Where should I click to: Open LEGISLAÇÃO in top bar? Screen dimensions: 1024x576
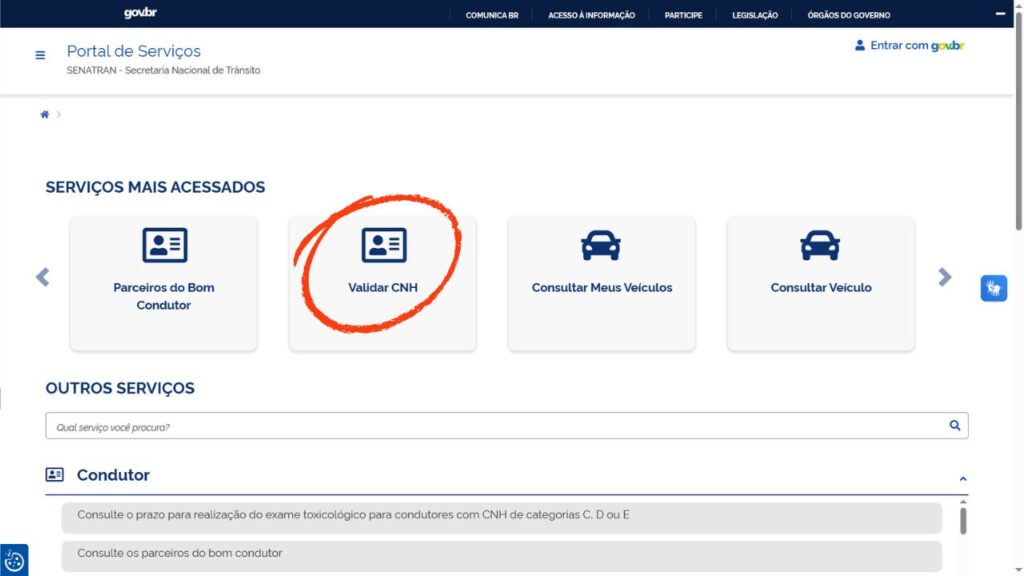[x=754, y=15]
